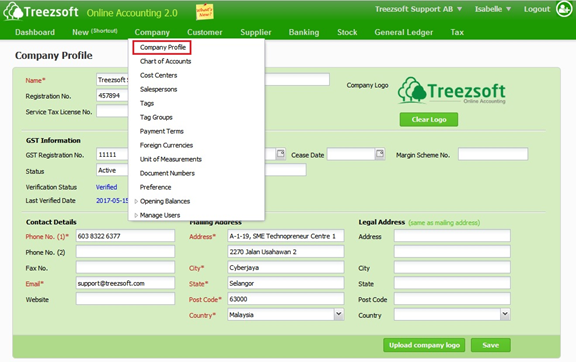
Task: Open the Dashboard menu
Action: click(x=35, y=32)
